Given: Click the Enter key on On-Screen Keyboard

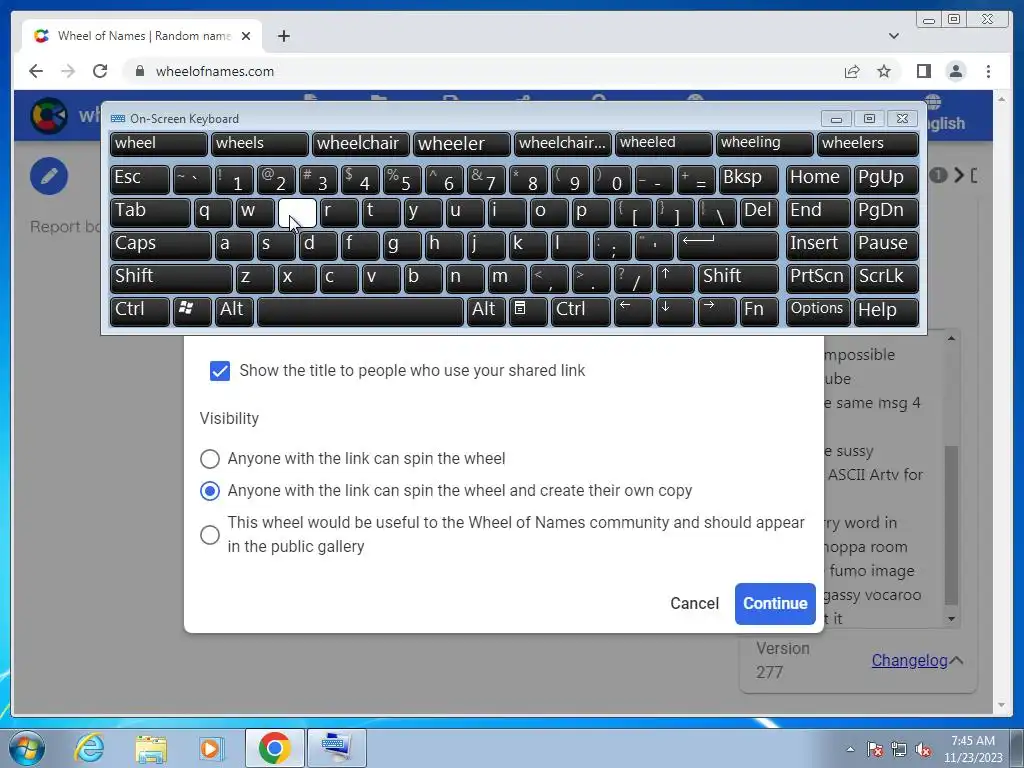Looking at the screenshot, I should (x=728, y=246).
